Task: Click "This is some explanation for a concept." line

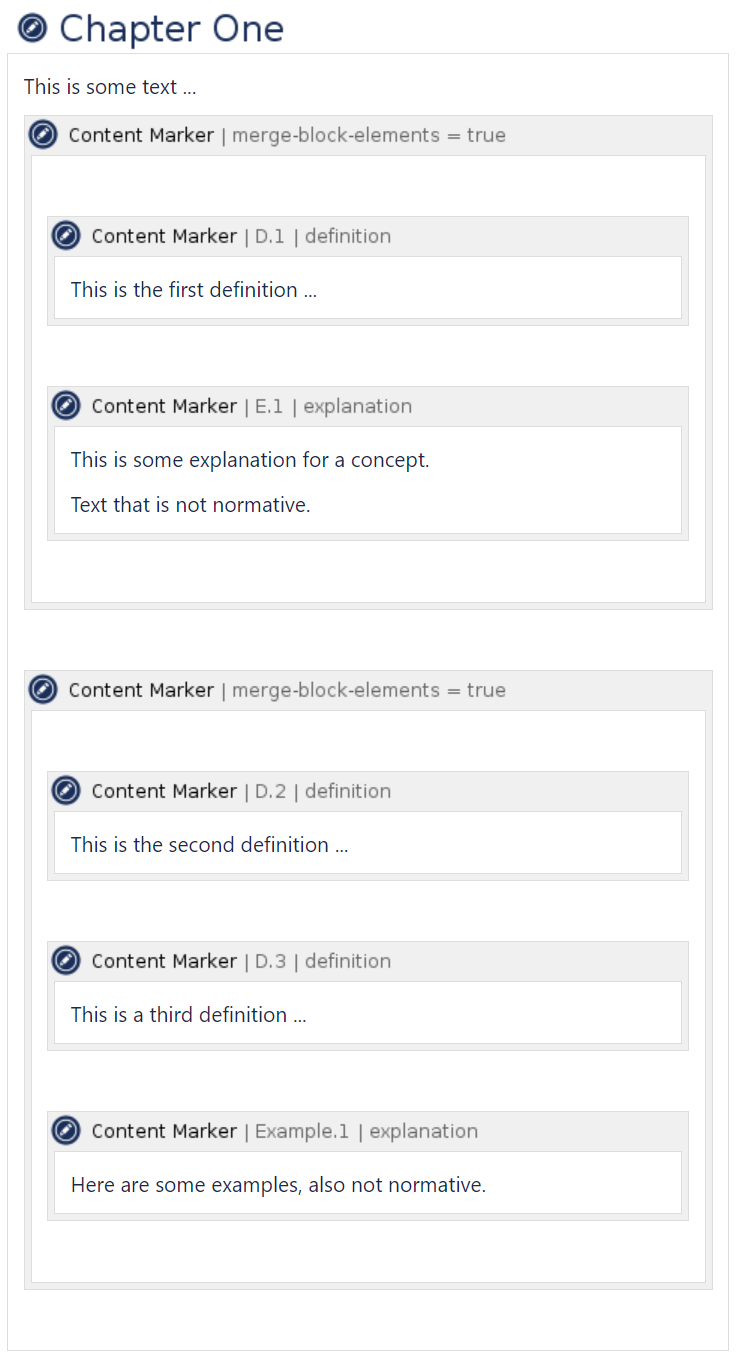Action: (x=249, y=460)
